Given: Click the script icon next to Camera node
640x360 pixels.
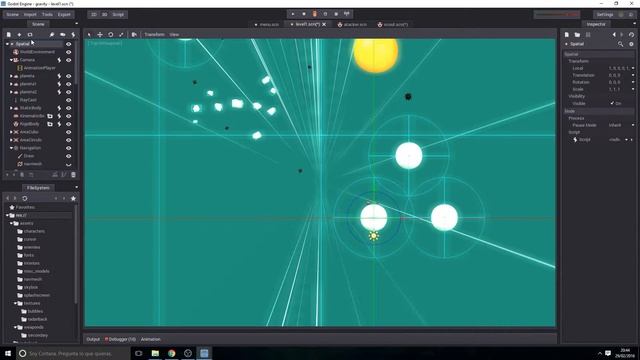Looking at the screenshot, I should [x=59, y=60].
